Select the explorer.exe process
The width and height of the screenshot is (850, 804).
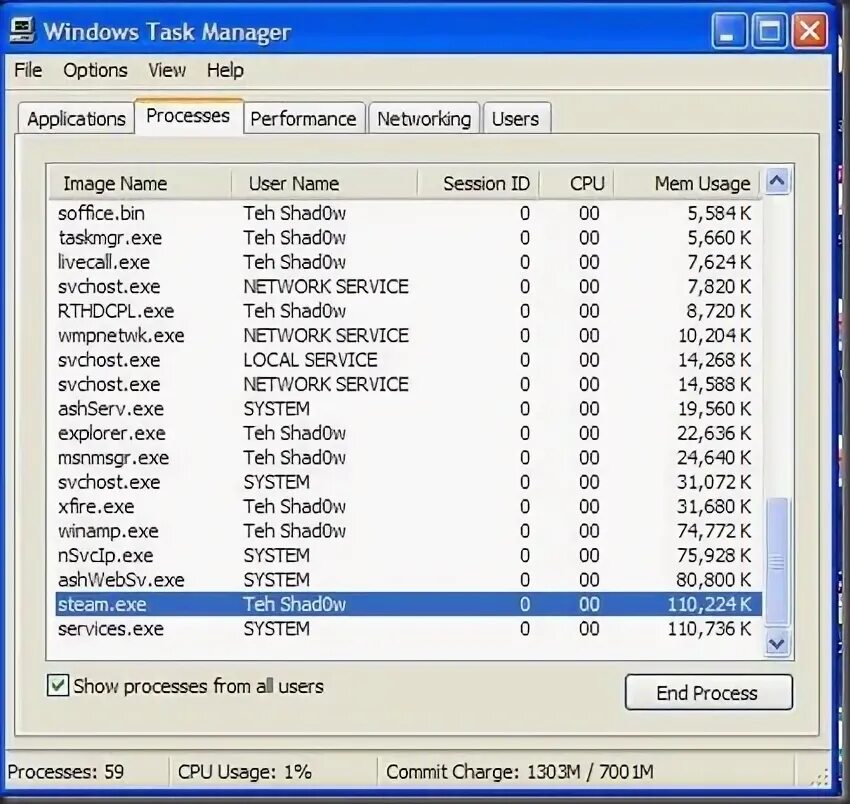[409, 433]
